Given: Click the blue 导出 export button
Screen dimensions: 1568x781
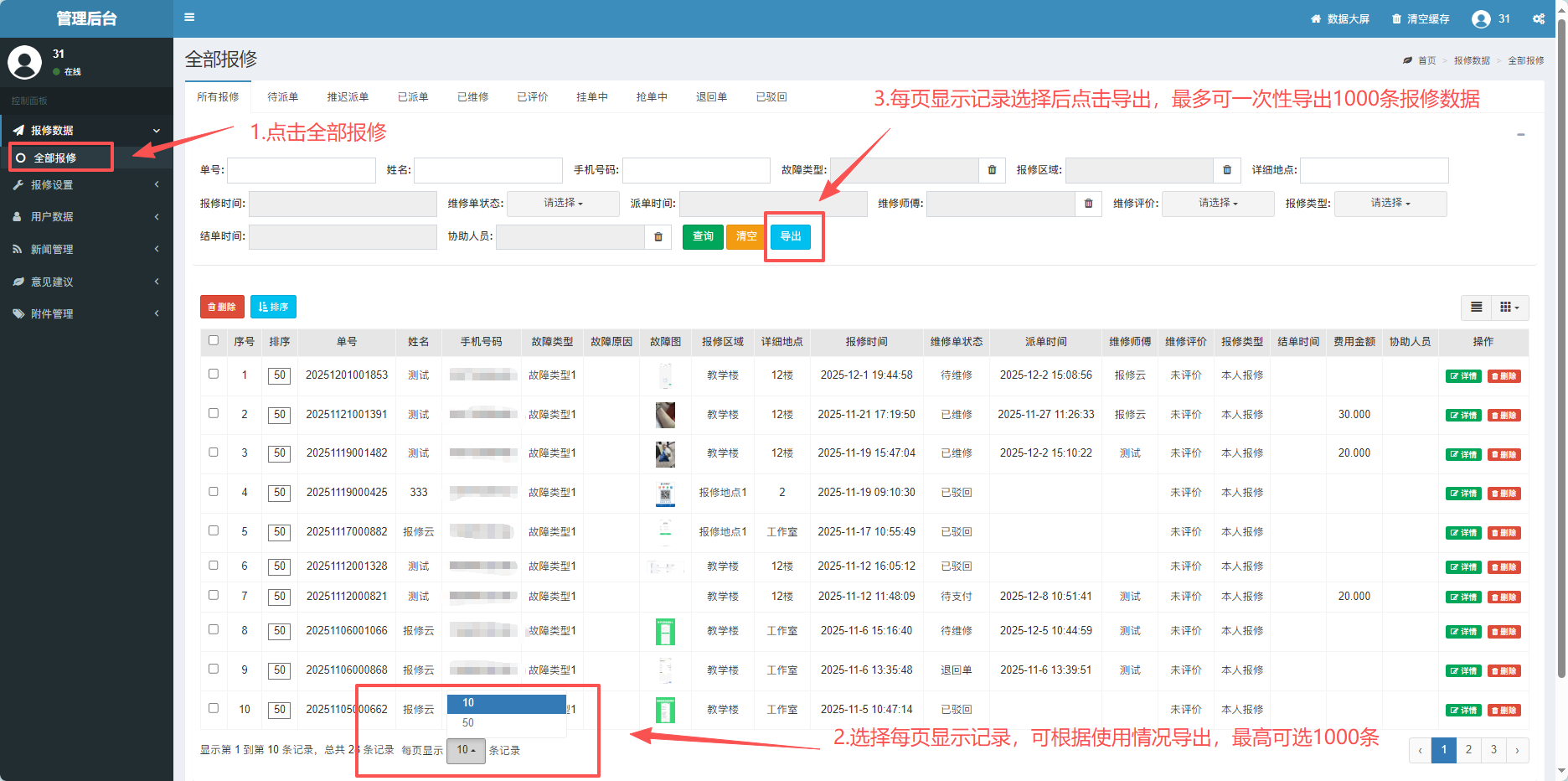Looking at the screenshot, I should click(x=790, y=236).
